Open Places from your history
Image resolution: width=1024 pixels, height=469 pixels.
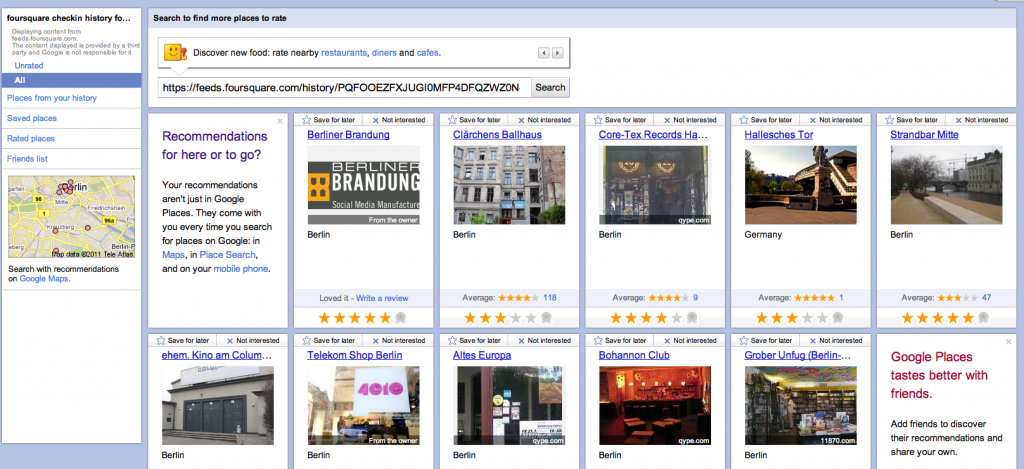click(52, 98)
